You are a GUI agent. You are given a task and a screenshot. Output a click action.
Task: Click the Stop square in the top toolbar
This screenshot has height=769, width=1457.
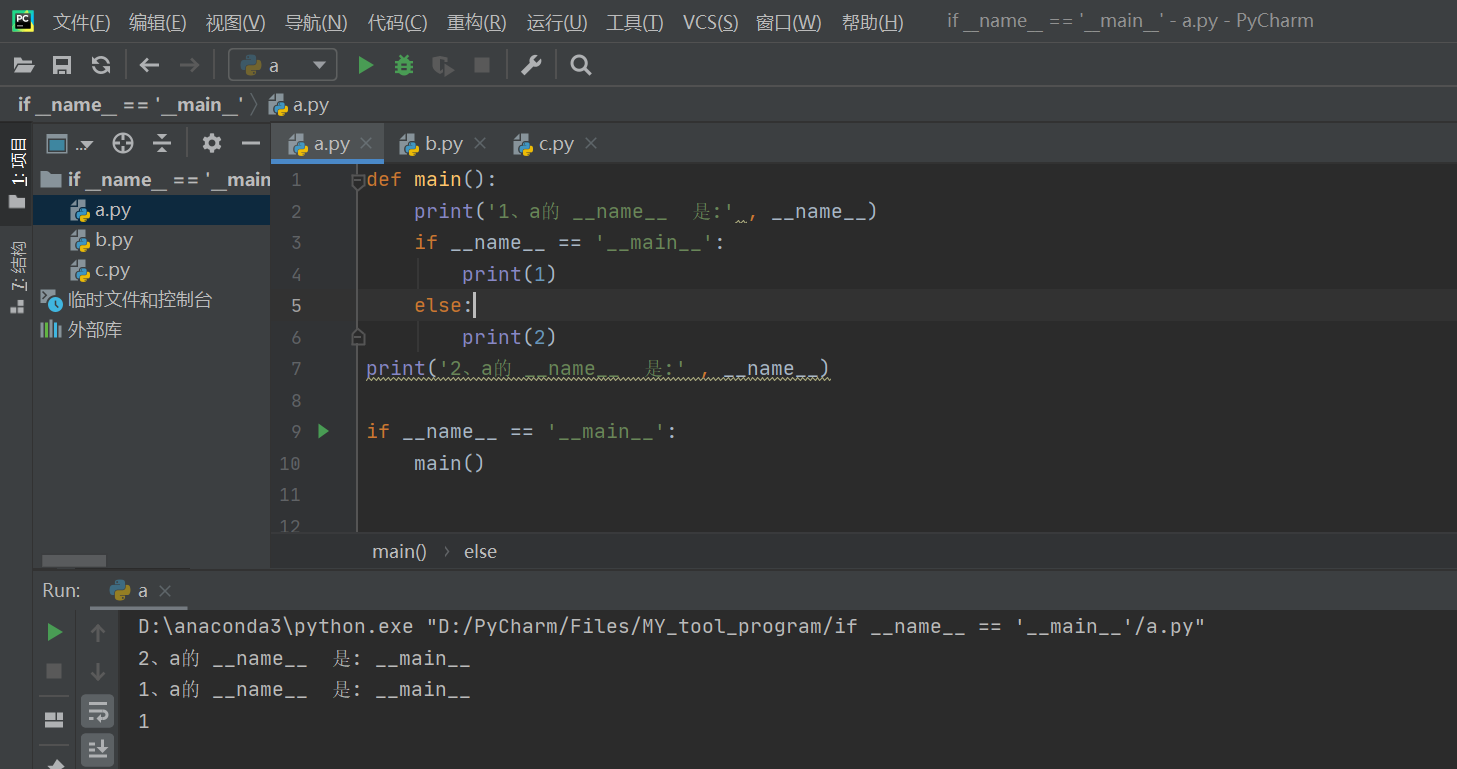(x=482, y=66)
